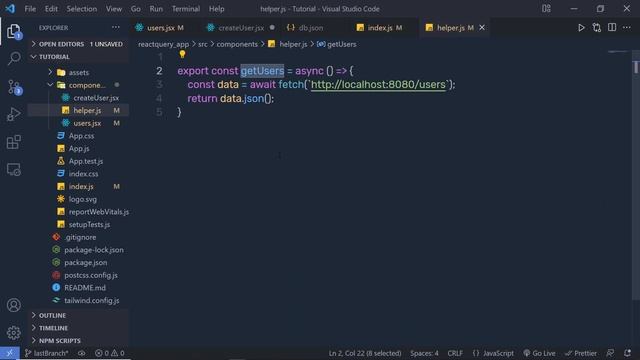The width and height of the screenshot is (640, 360).
Task: Open the Edit menu
Action: click(x=51, y=9)
